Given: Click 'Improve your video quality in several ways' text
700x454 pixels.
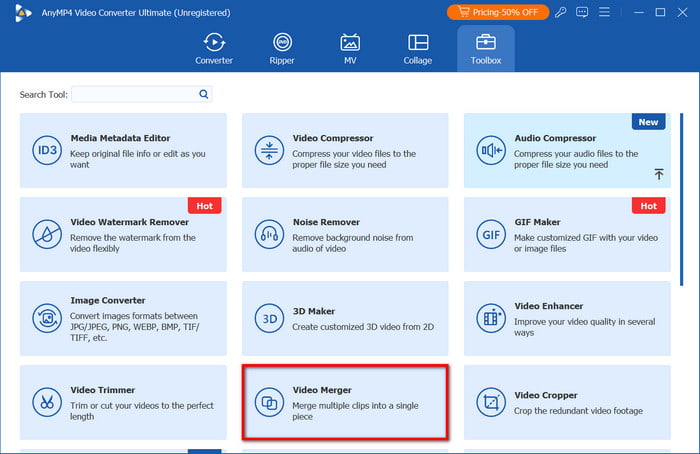Looking at the screenshot, I should pyautogui.click(x=584, y=327).
